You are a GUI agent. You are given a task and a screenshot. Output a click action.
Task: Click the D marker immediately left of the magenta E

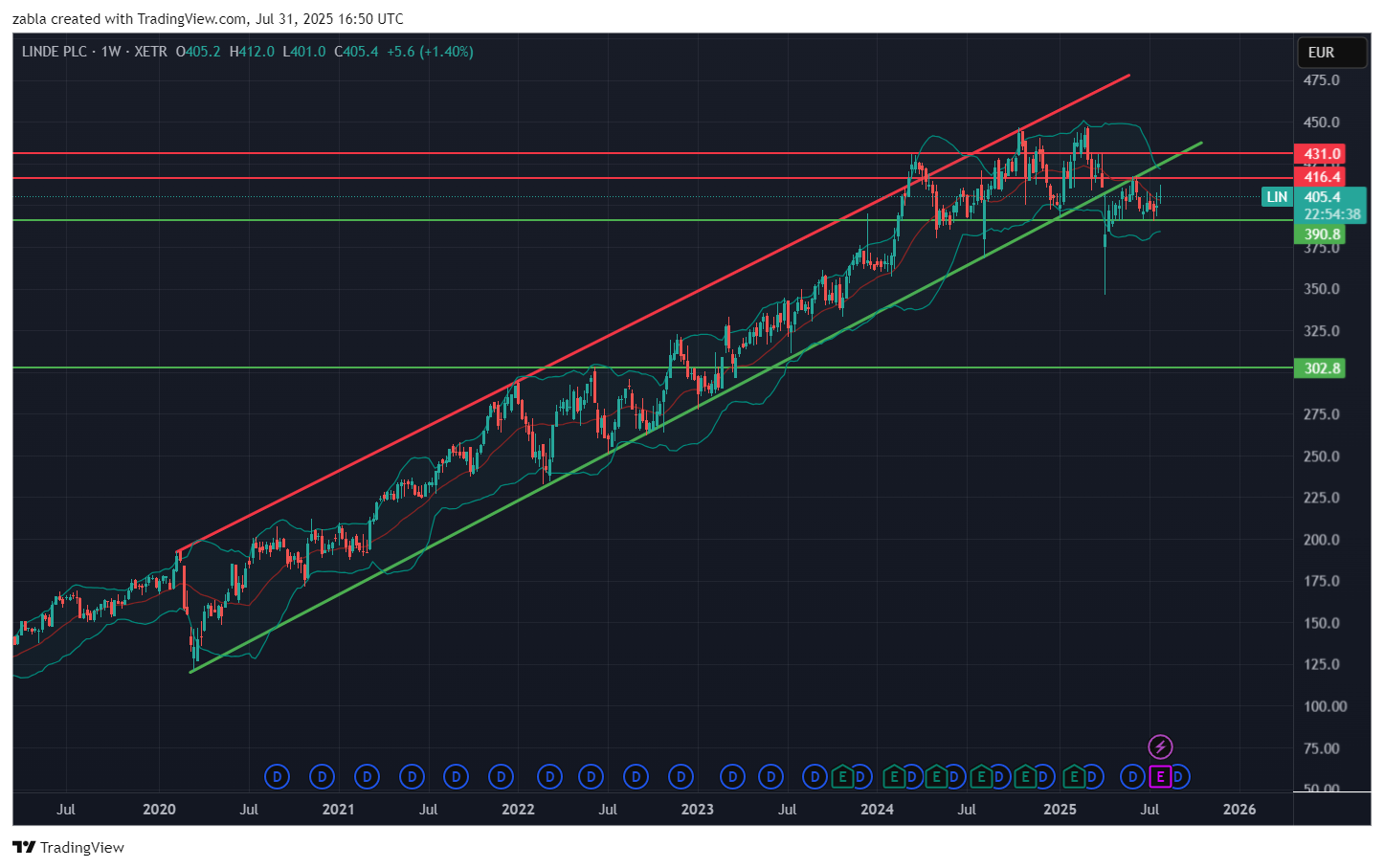[x=1133, y=777]
